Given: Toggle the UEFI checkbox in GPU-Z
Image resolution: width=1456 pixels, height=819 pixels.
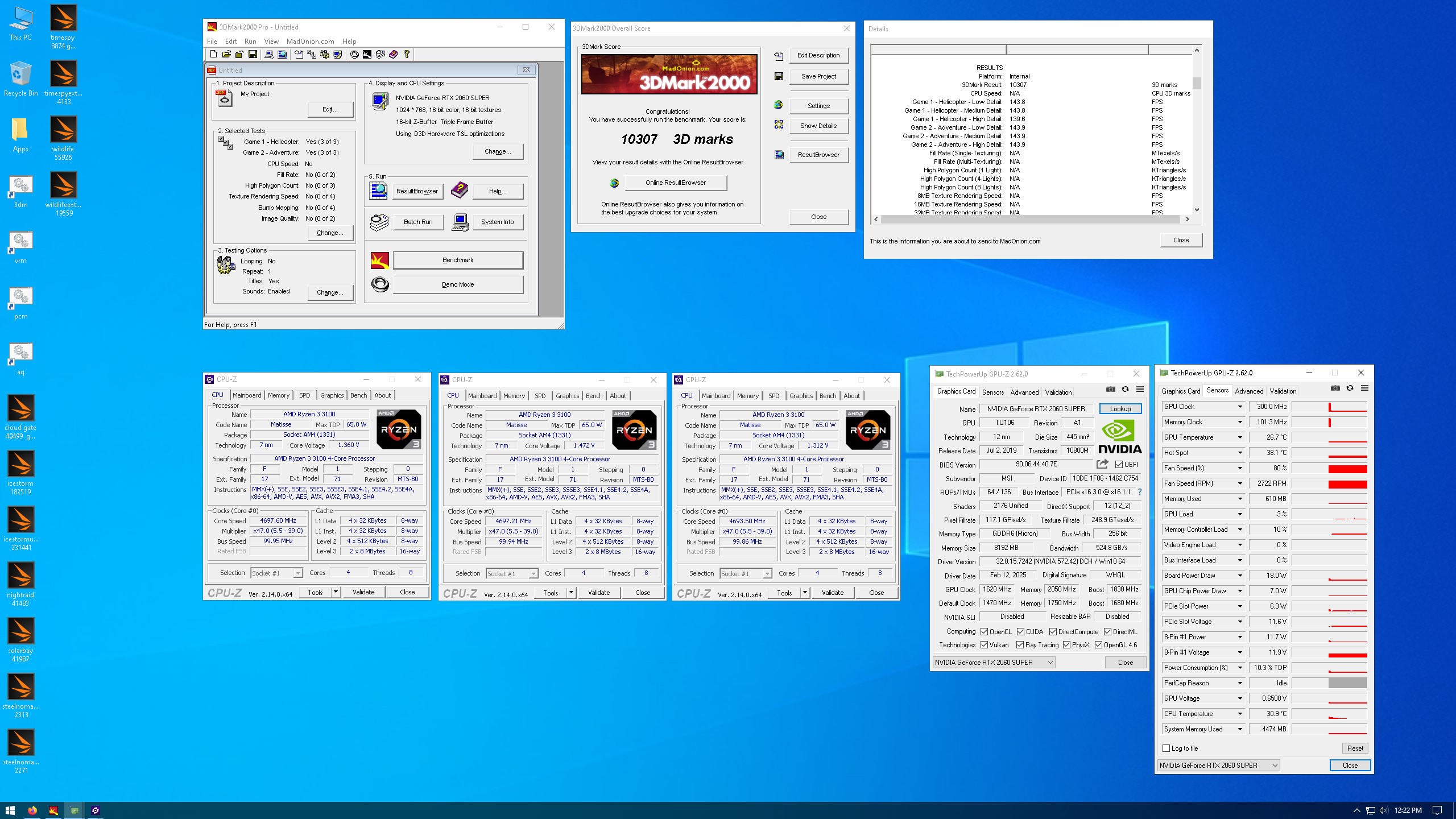Looking at the screenshot, I should pos(1119,465).
